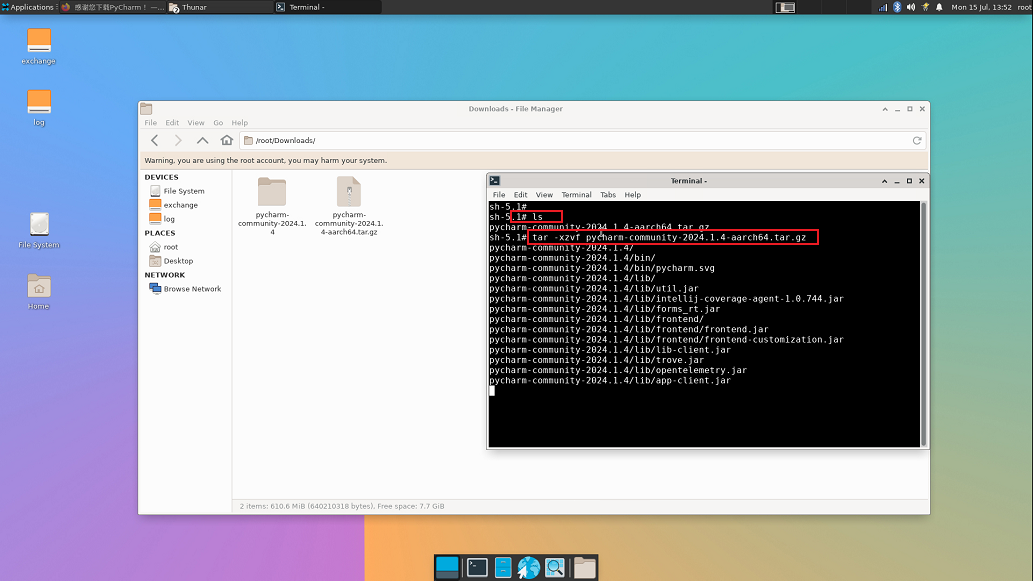Go to parent folder with the up arrow
This screenshot has height=581, width=1033.
pos(203,141)
